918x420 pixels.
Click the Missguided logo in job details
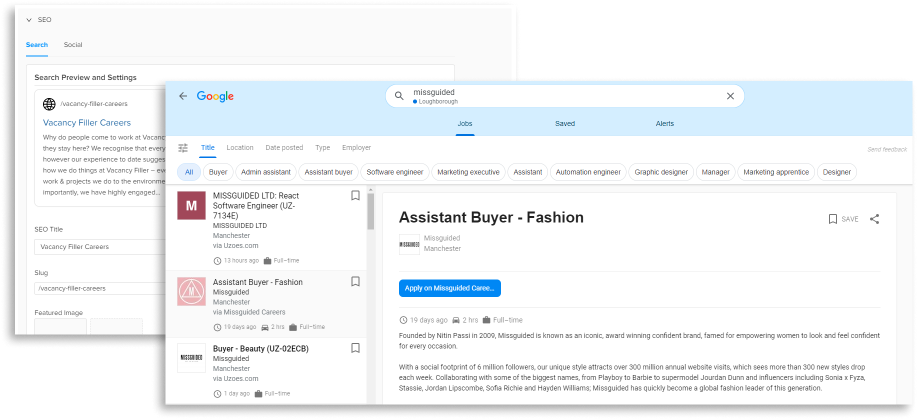[x=409, y=244]
